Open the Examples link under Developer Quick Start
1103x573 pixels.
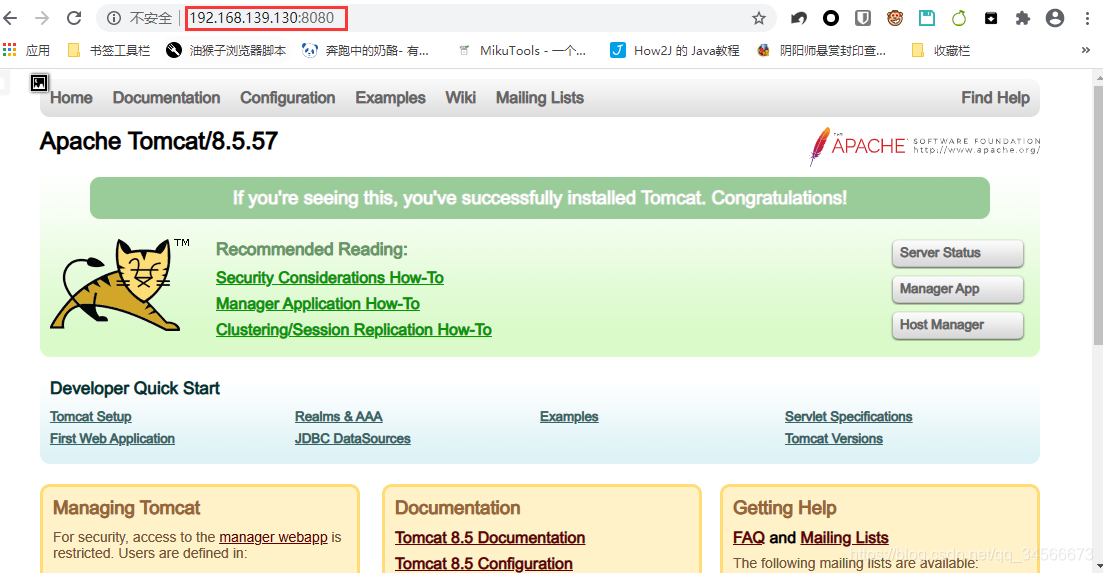569,416
